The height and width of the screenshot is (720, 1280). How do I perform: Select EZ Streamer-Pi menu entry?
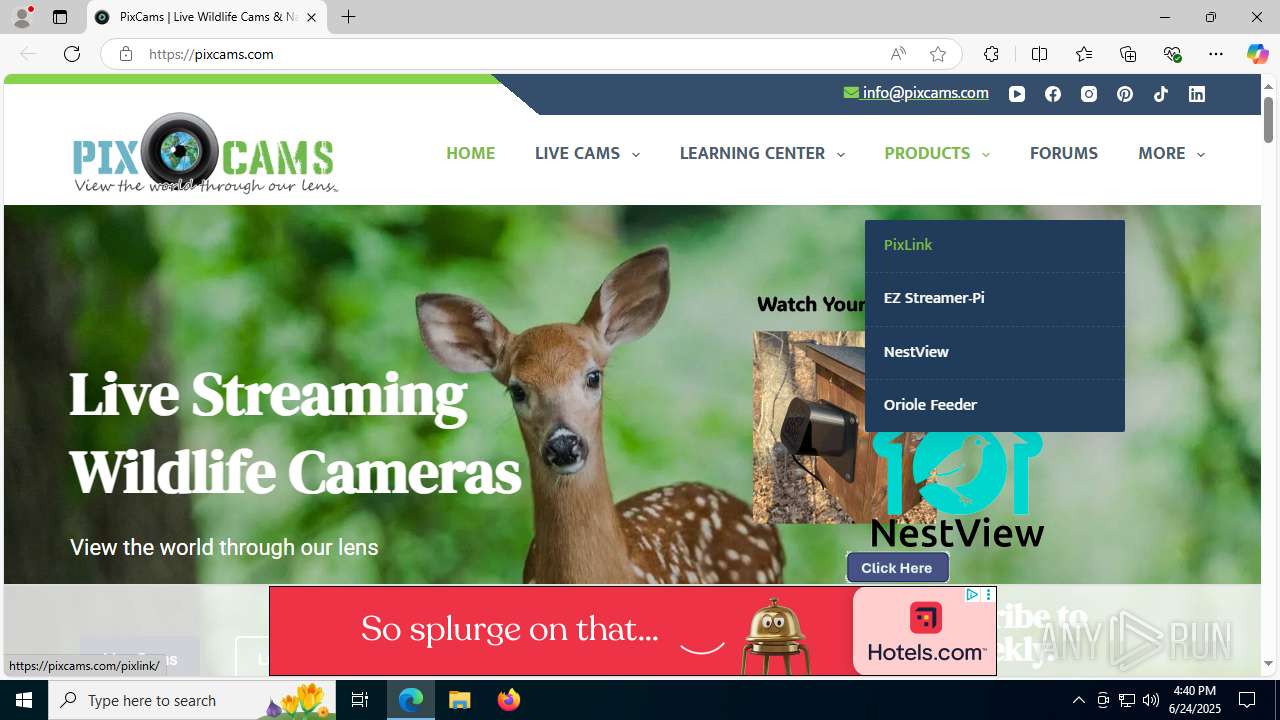(x=995, y=298)
